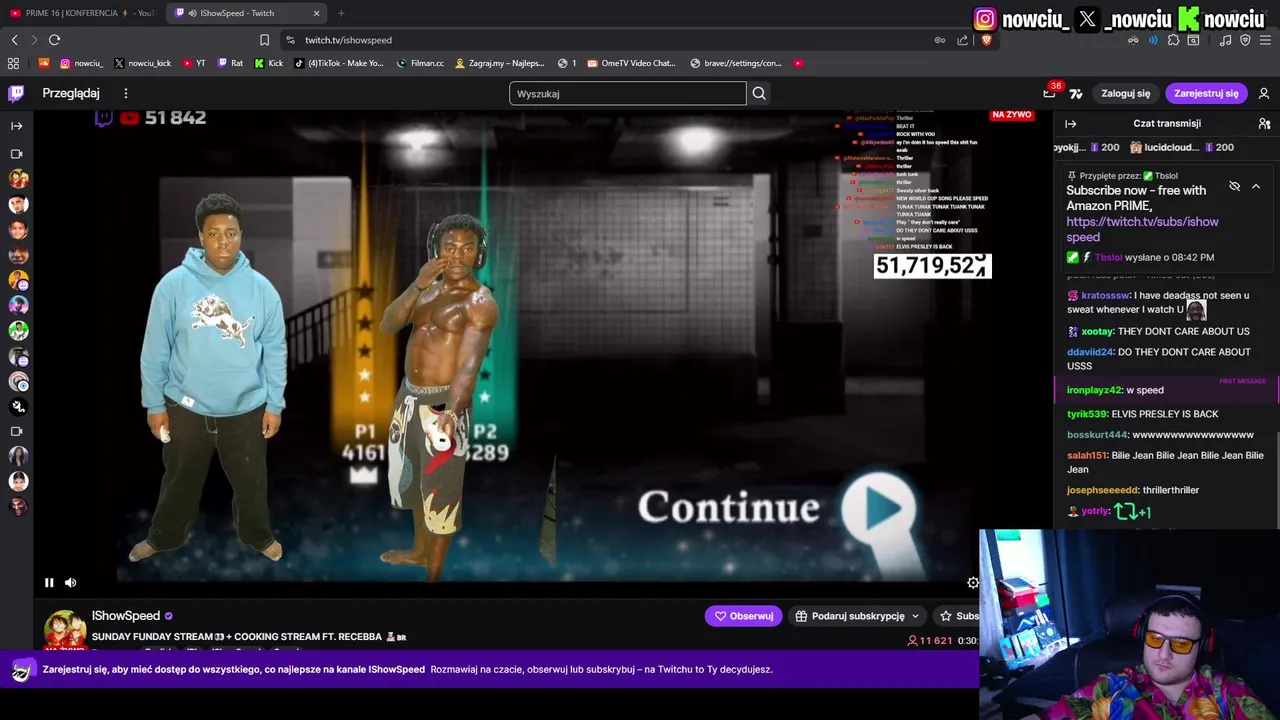Open the nowciu_ Instagram bookmark
Image resolution: width=1280 pixels, height=720 pixels.
pyautogui.click(x=82, y=63)
